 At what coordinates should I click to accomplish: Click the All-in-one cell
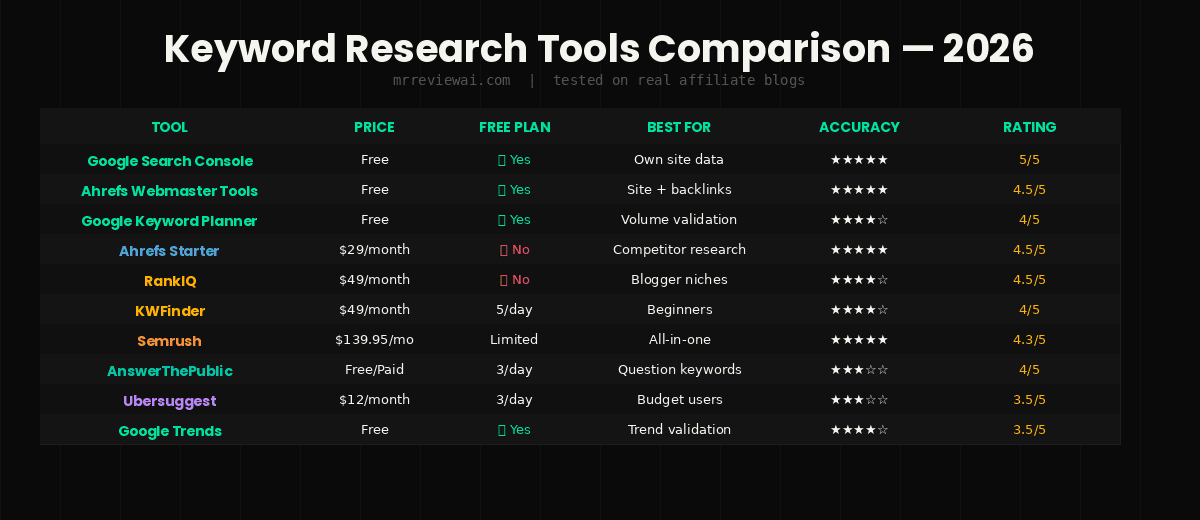pyautogui.click(x=679, y=340)
